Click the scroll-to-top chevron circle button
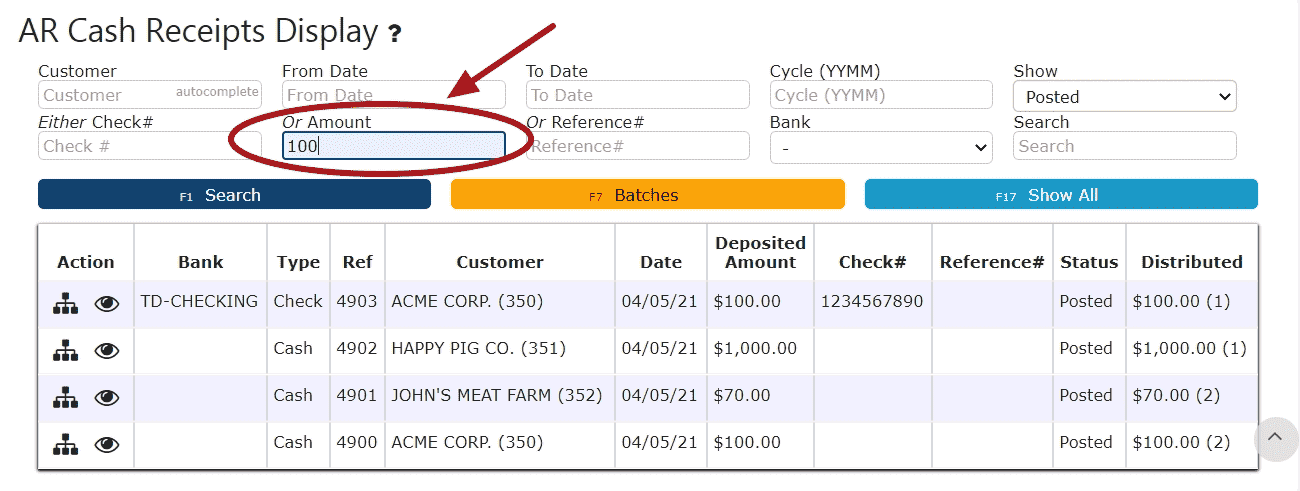 [1275, 438]
